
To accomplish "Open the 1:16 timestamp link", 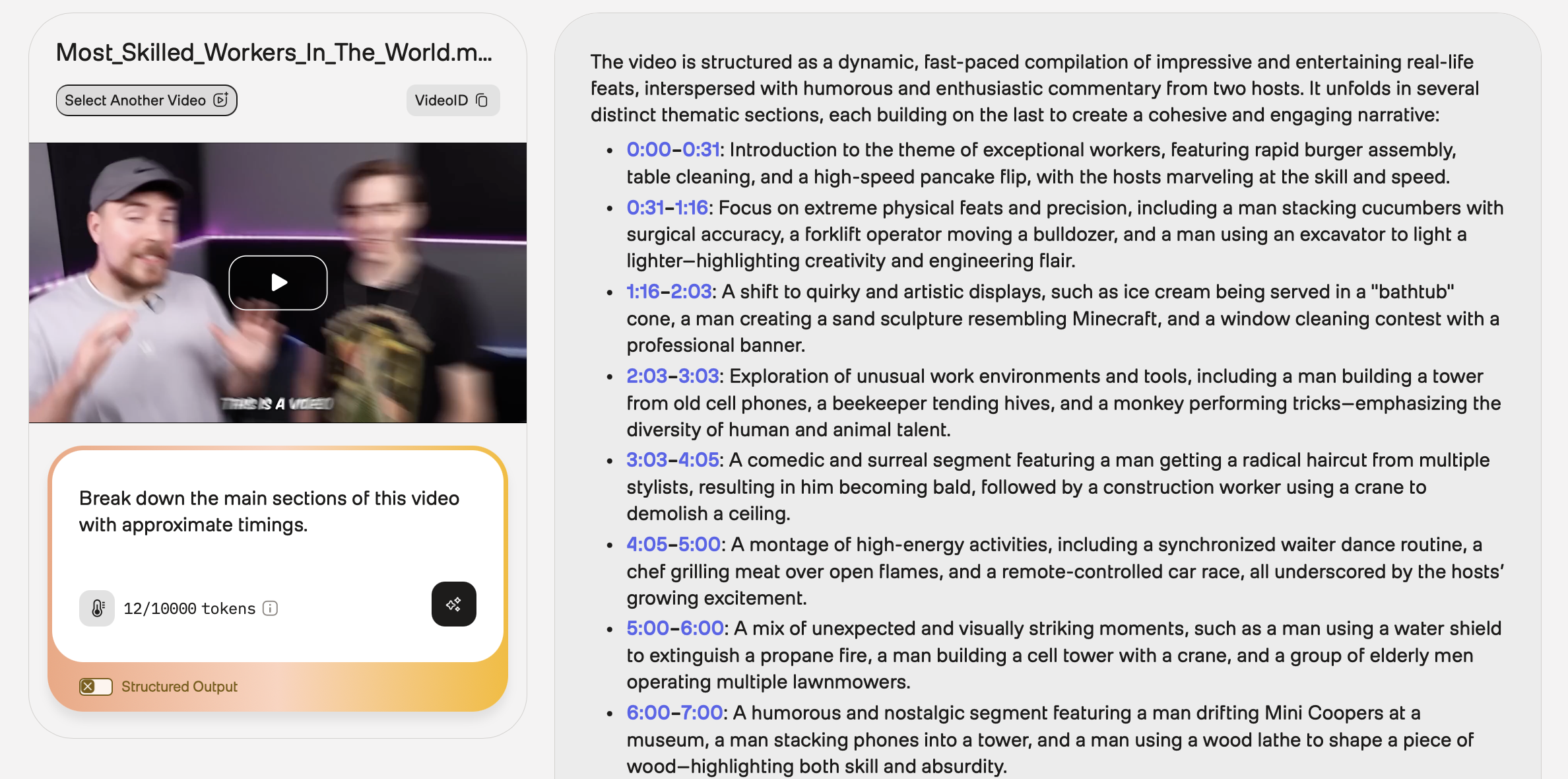I will 643,292.
